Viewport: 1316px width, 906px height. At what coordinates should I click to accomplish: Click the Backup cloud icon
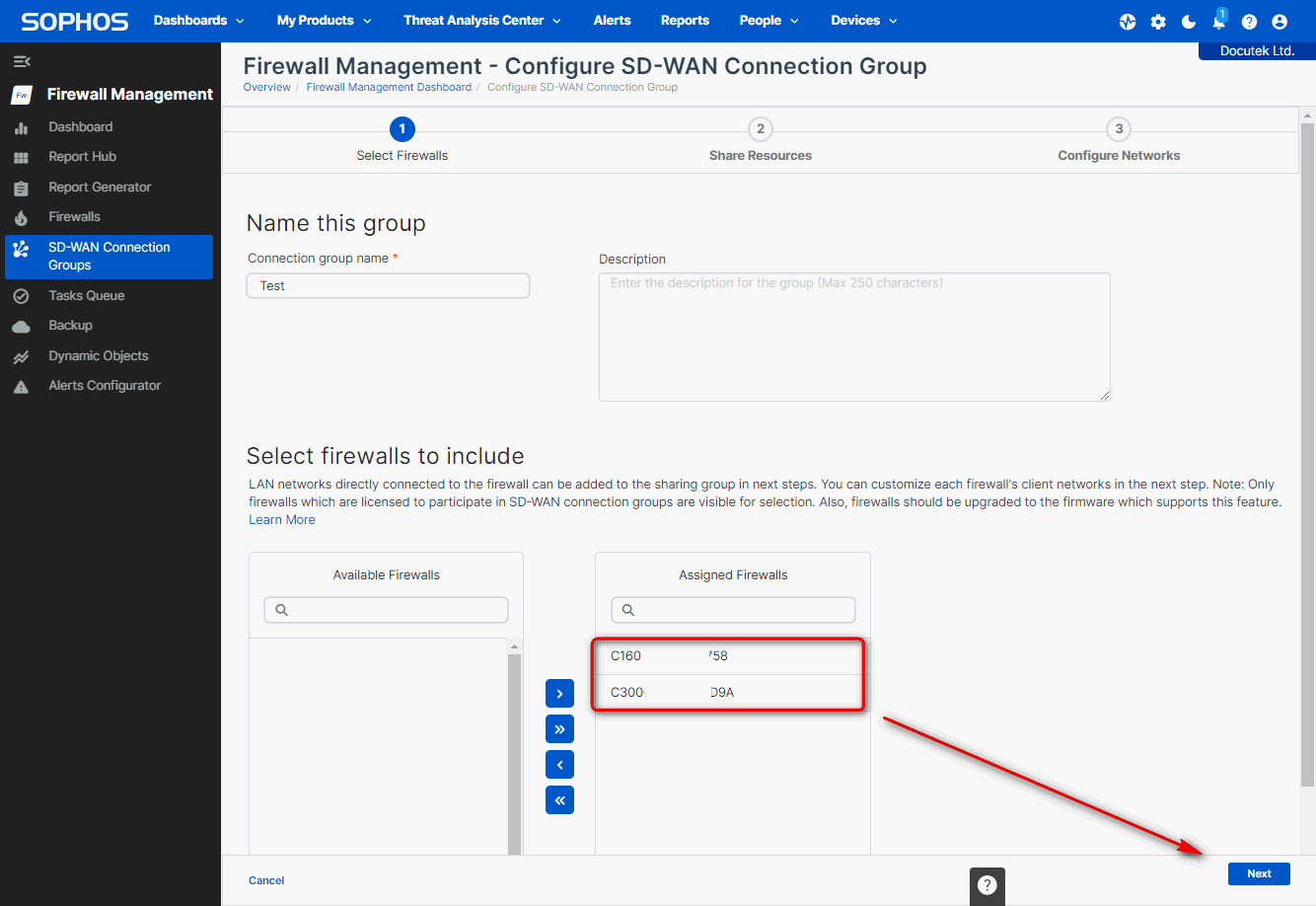[21, 326]
